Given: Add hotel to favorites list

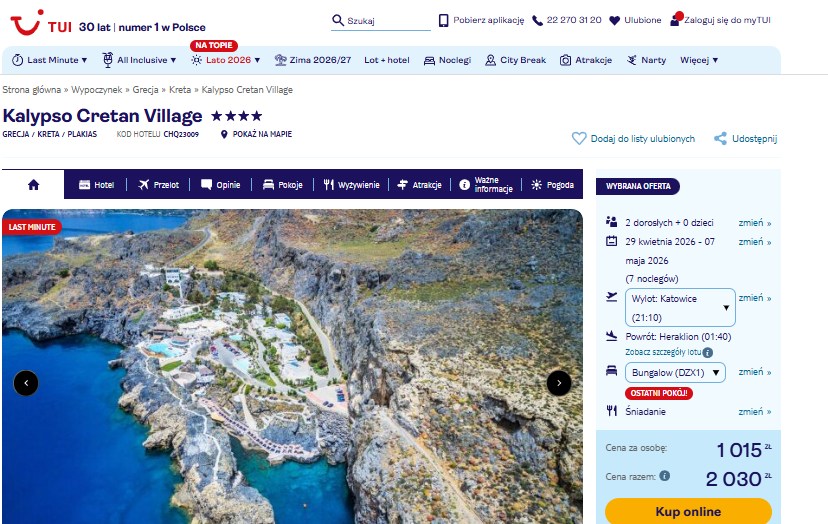Looking at the screenshot, I should tap(633, 139).
